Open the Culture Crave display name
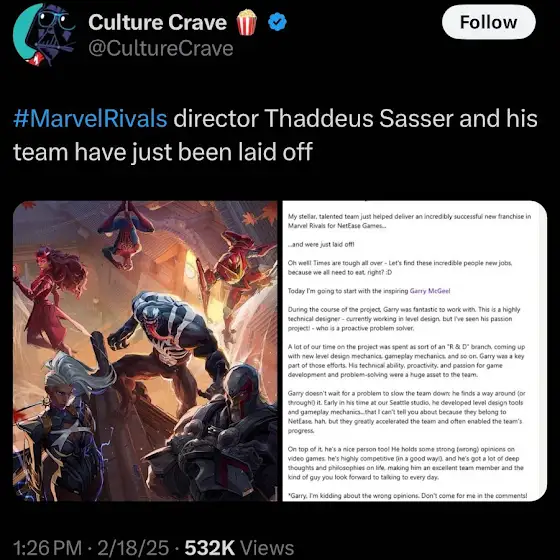 pyautogui.click(x=158, y=22)
